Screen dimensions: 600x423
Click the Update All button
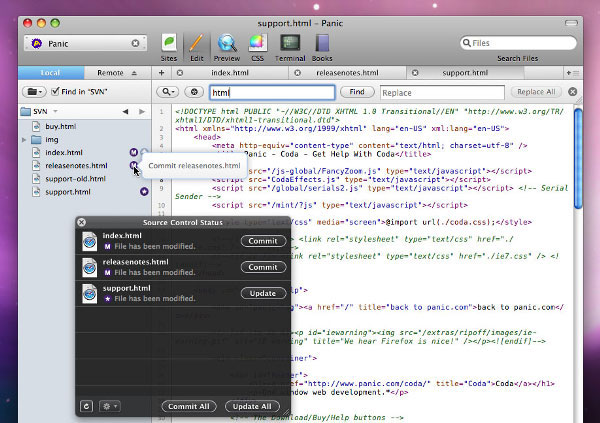[252, 406]
